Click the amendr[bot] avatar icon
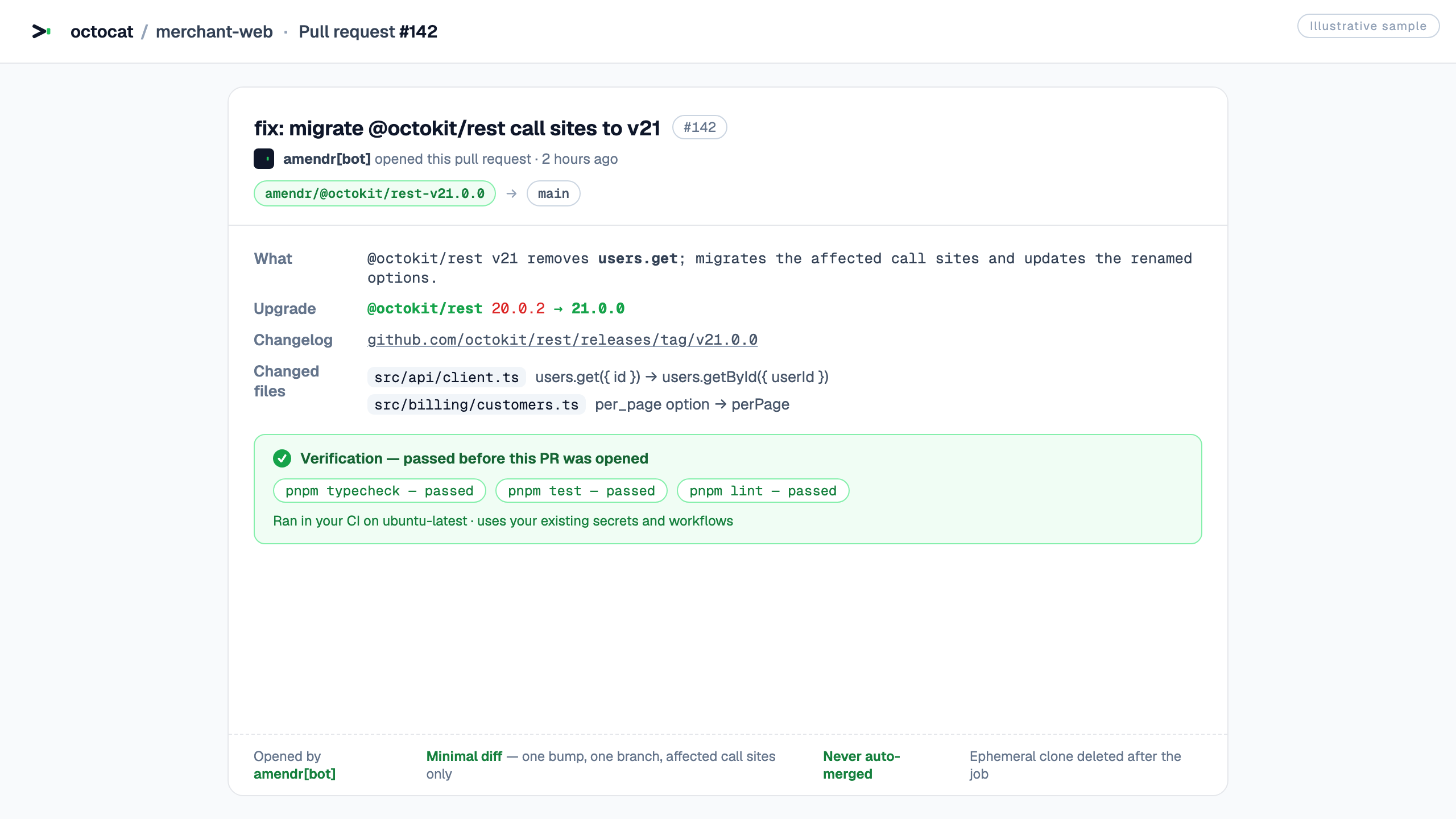1456x819 pixels. tap(264, 159)
